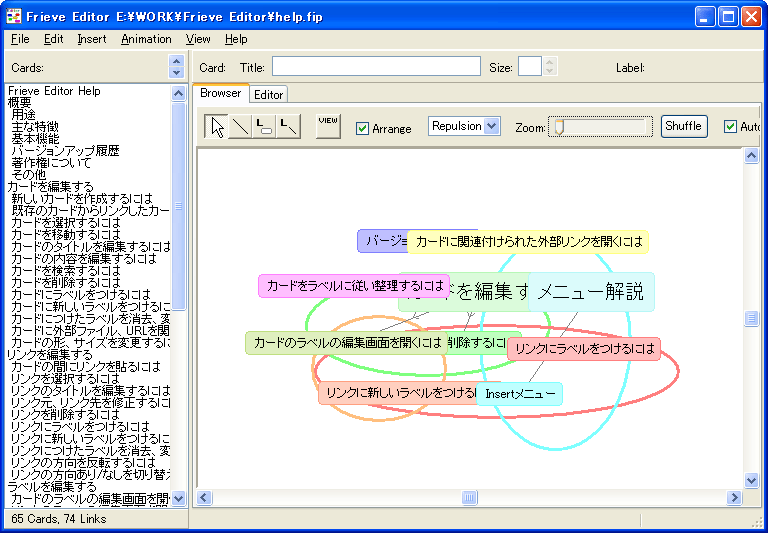Click the canvas horizontal scroll left arrow
Screen dimensions: 768x533
tap(203, 498)
